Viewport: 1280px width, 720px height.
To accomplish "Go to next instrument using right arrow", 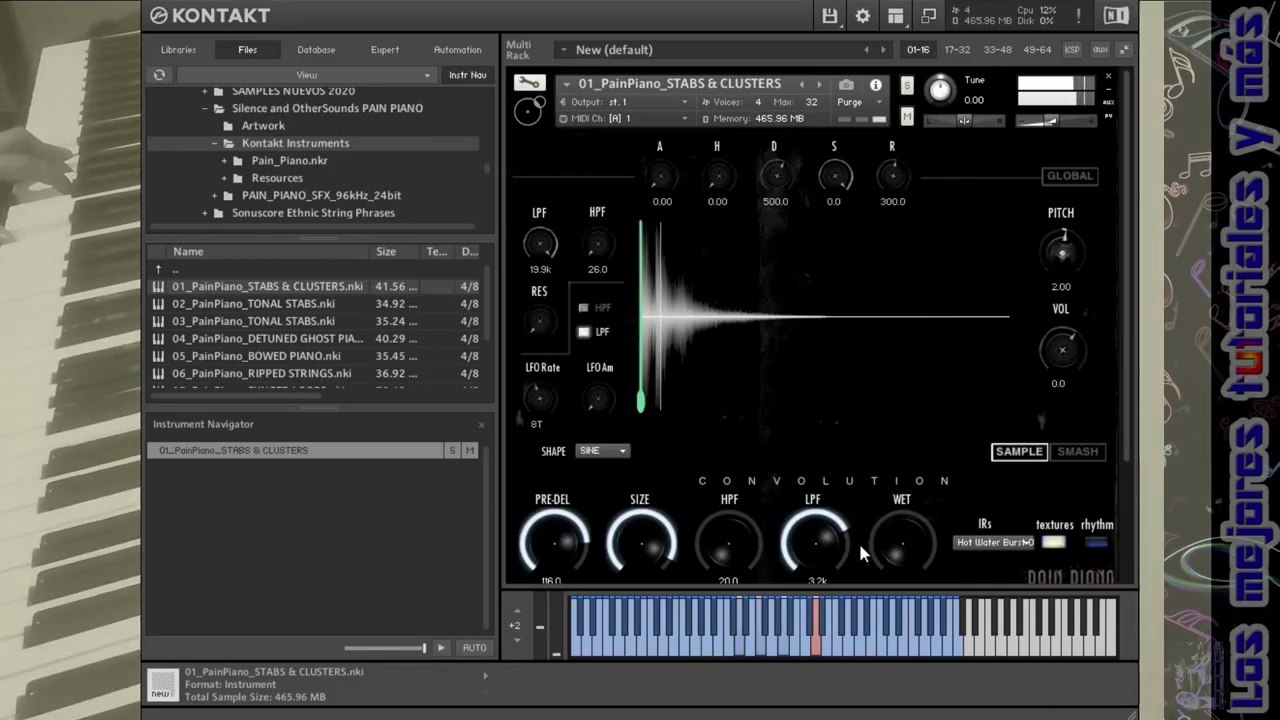I will pos(819,85).
